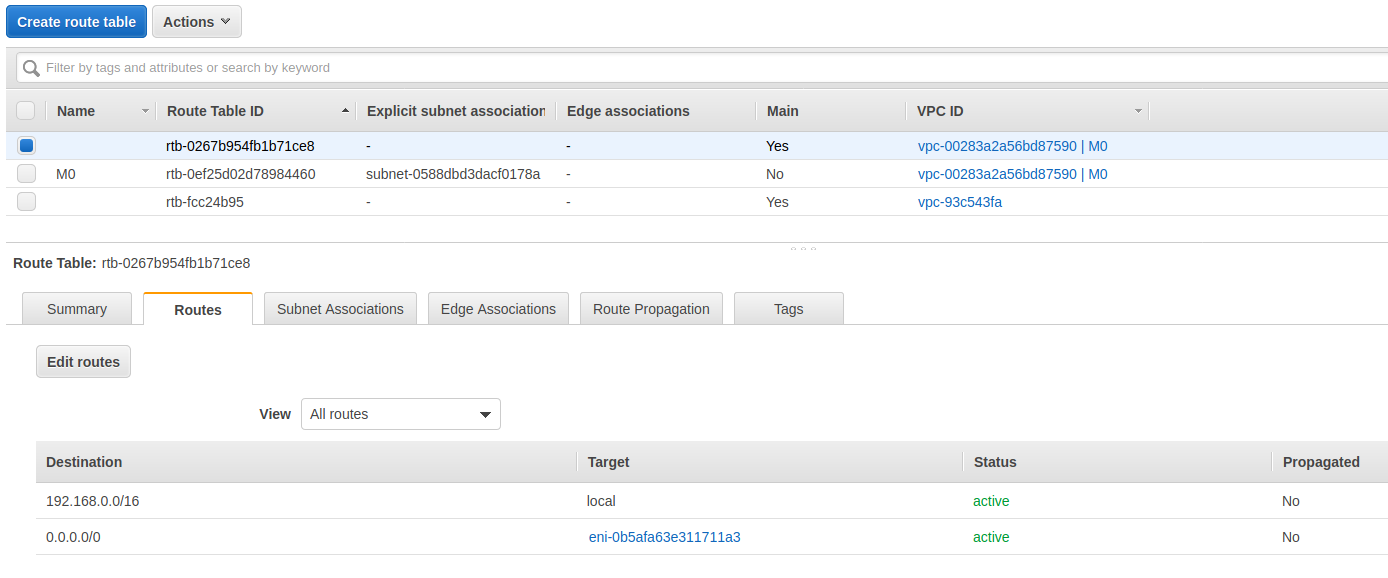Expand the View All routes dropdown
This screenshot has width=1388, height=578.
pyautogui.click(x=400, y=414)
